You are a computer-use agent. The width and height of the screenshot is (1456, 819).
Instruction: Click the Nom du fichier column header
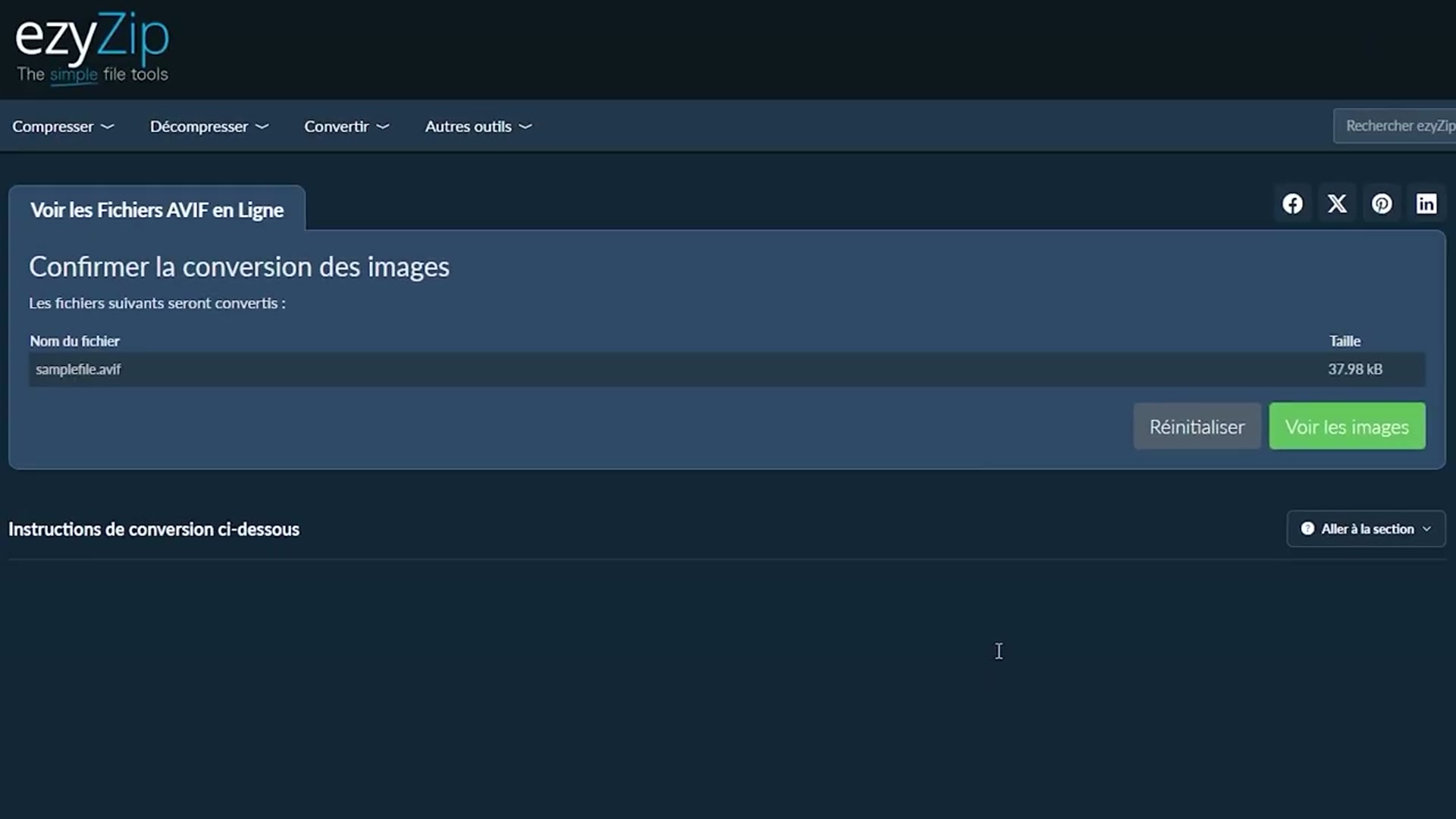pos(74,341)
